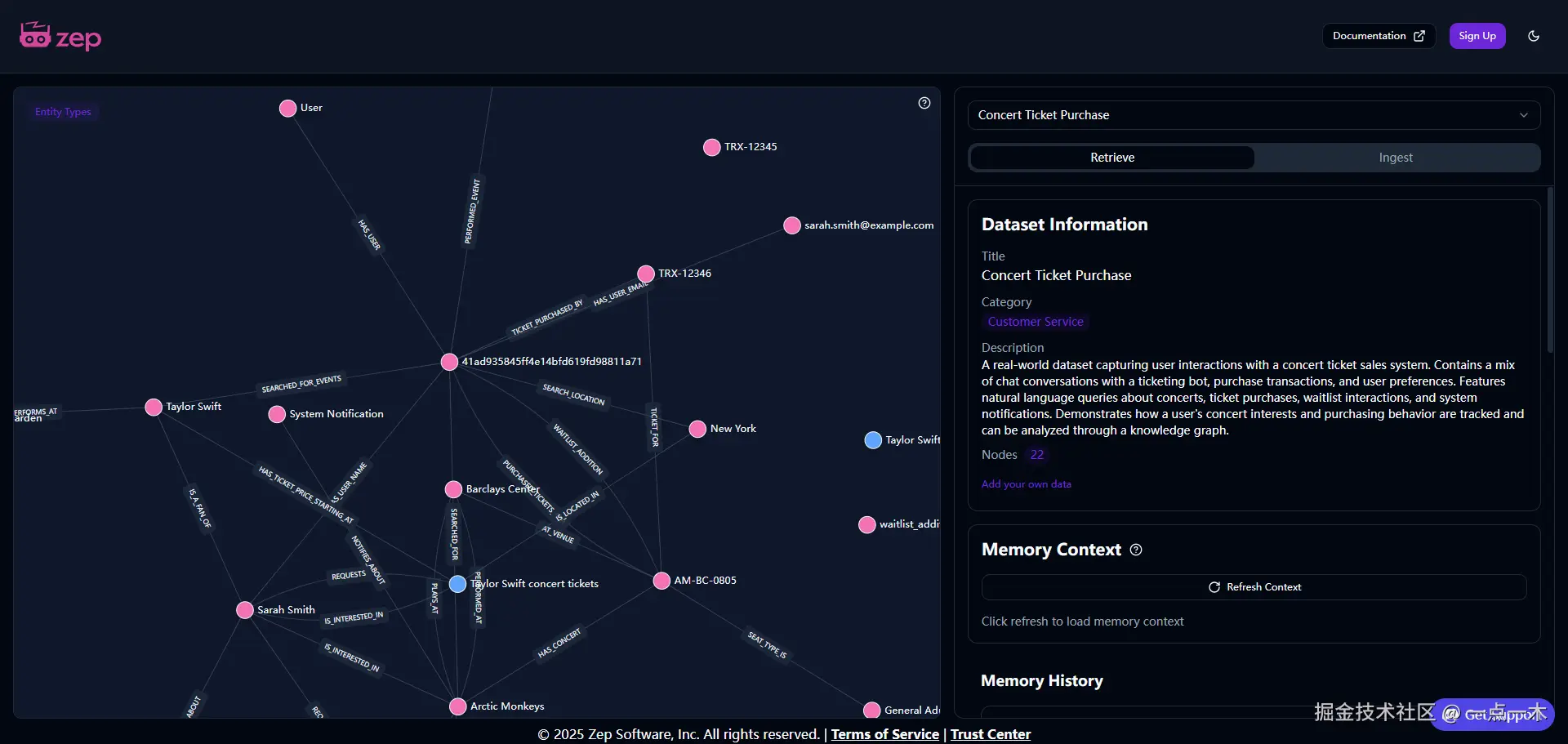Select the TRX-12345 node
1568x744 pixels.
(711, 147)
